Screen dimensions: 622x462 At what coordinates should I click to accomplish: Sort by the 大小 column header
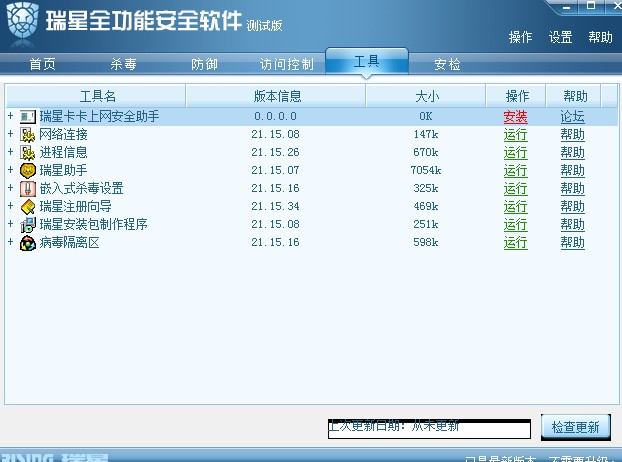pyautogui.click(x=426, y=96)
